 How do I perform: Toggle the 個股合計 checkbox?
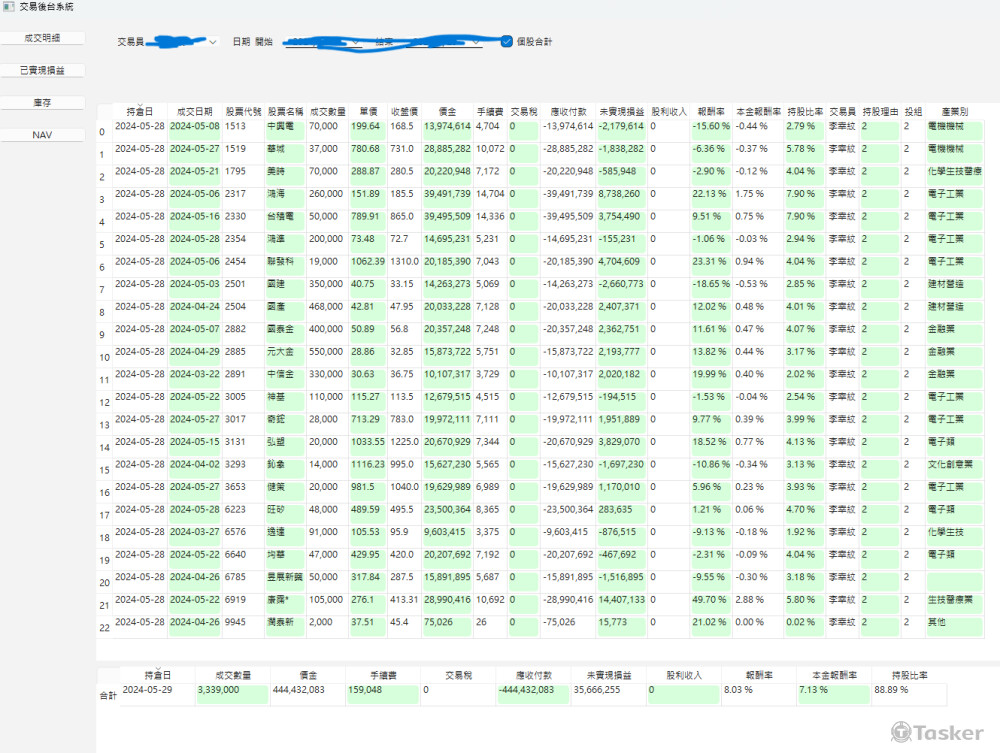(507, 42)
